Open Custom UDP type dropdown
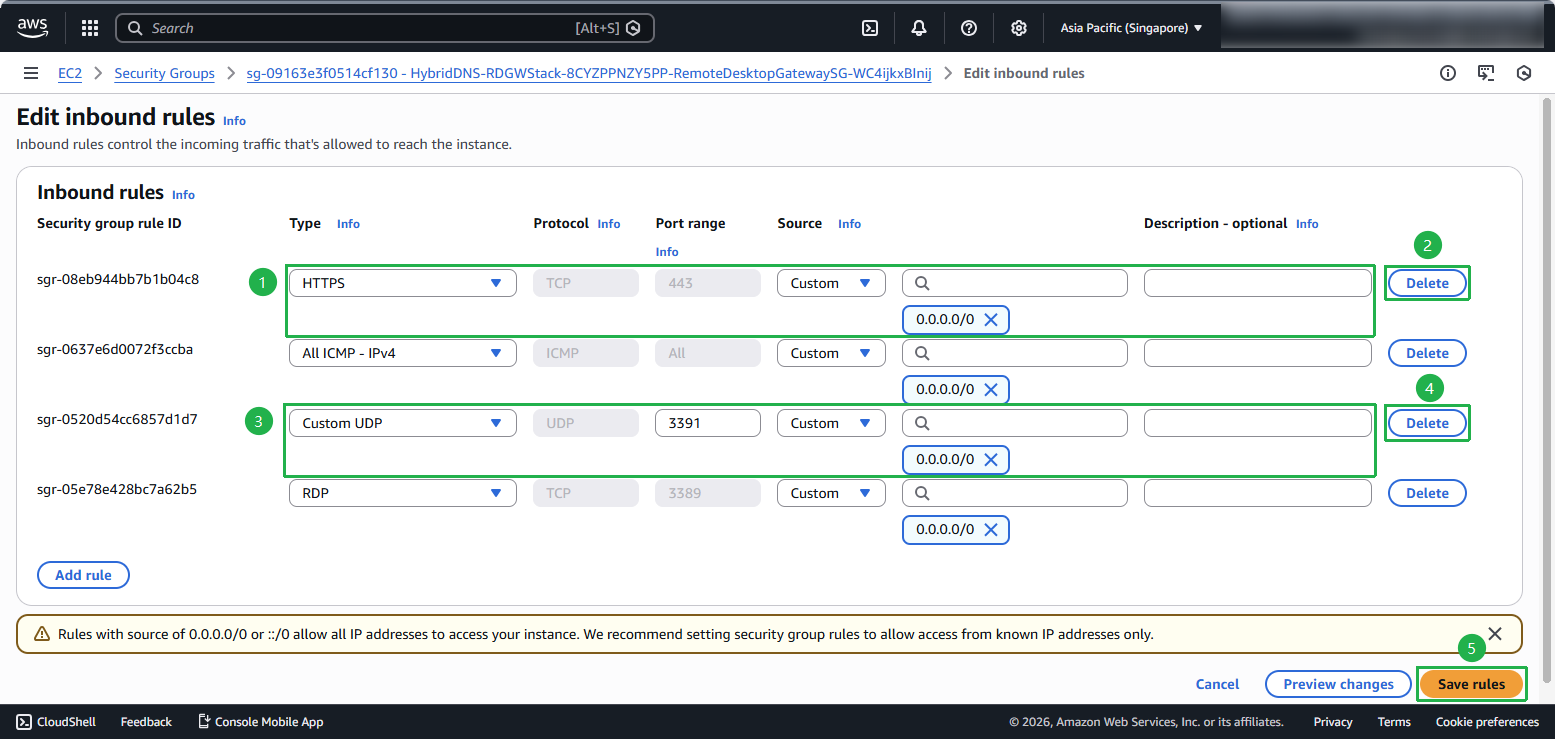1555x739 pixels. [402, 423]
